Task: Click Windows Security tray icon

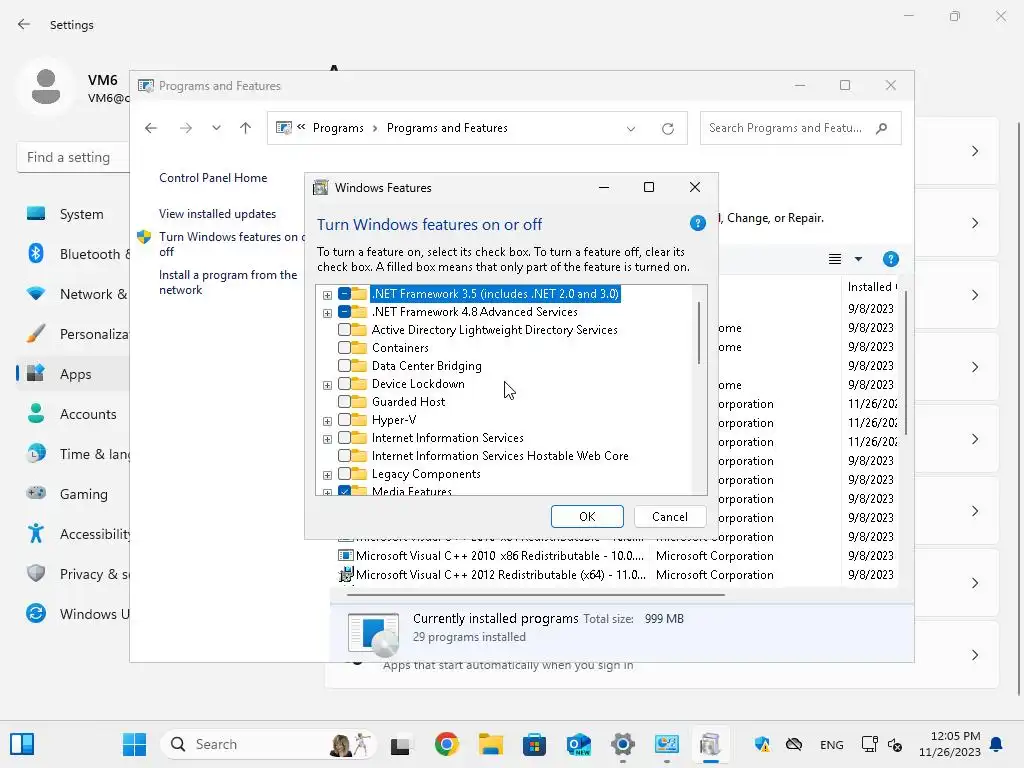Action: 761,744
